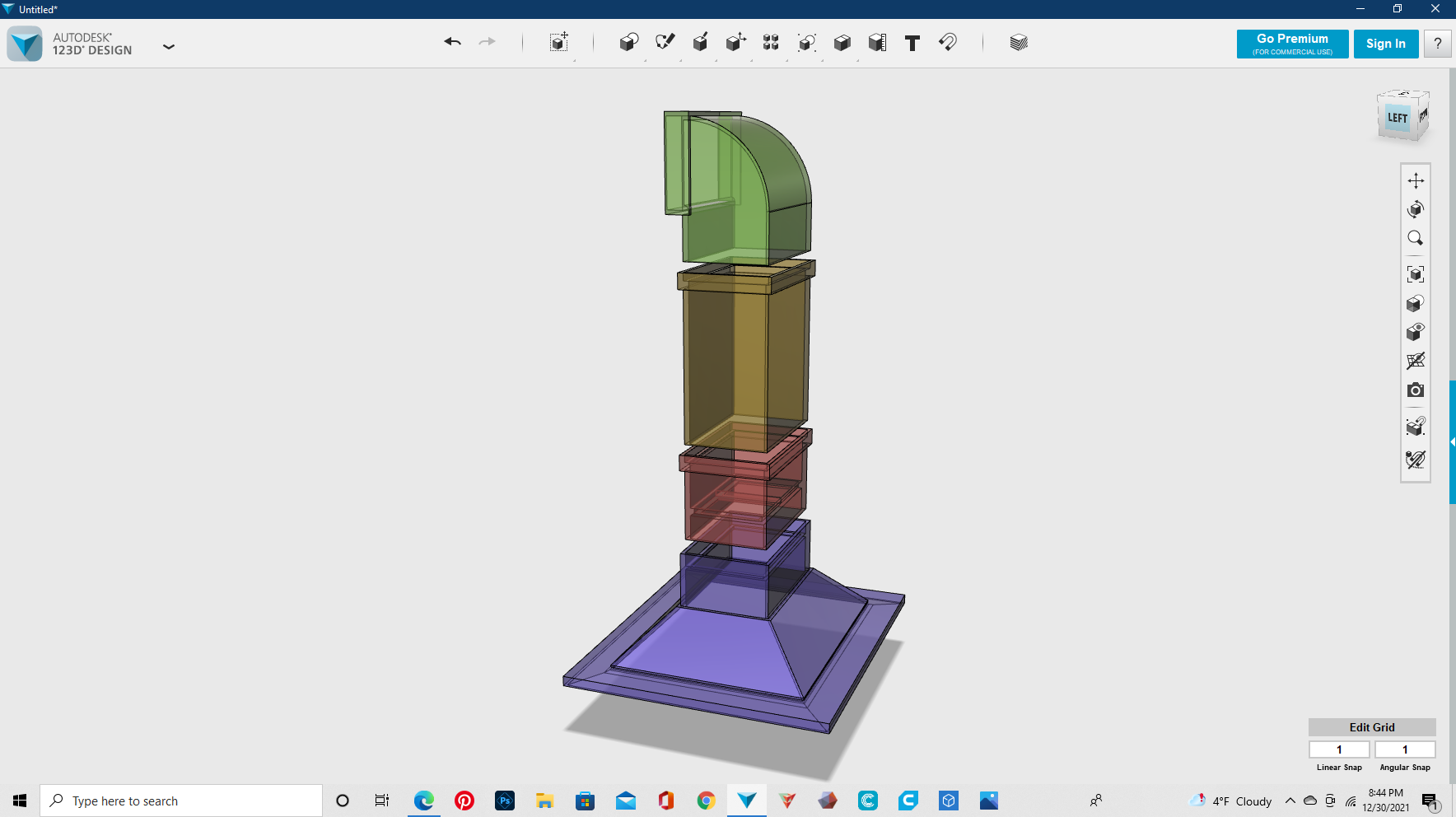Open the Modify tools menu
Image resolution: width=1456 pixels, height=817 pixels.
[x=735, y=43]
